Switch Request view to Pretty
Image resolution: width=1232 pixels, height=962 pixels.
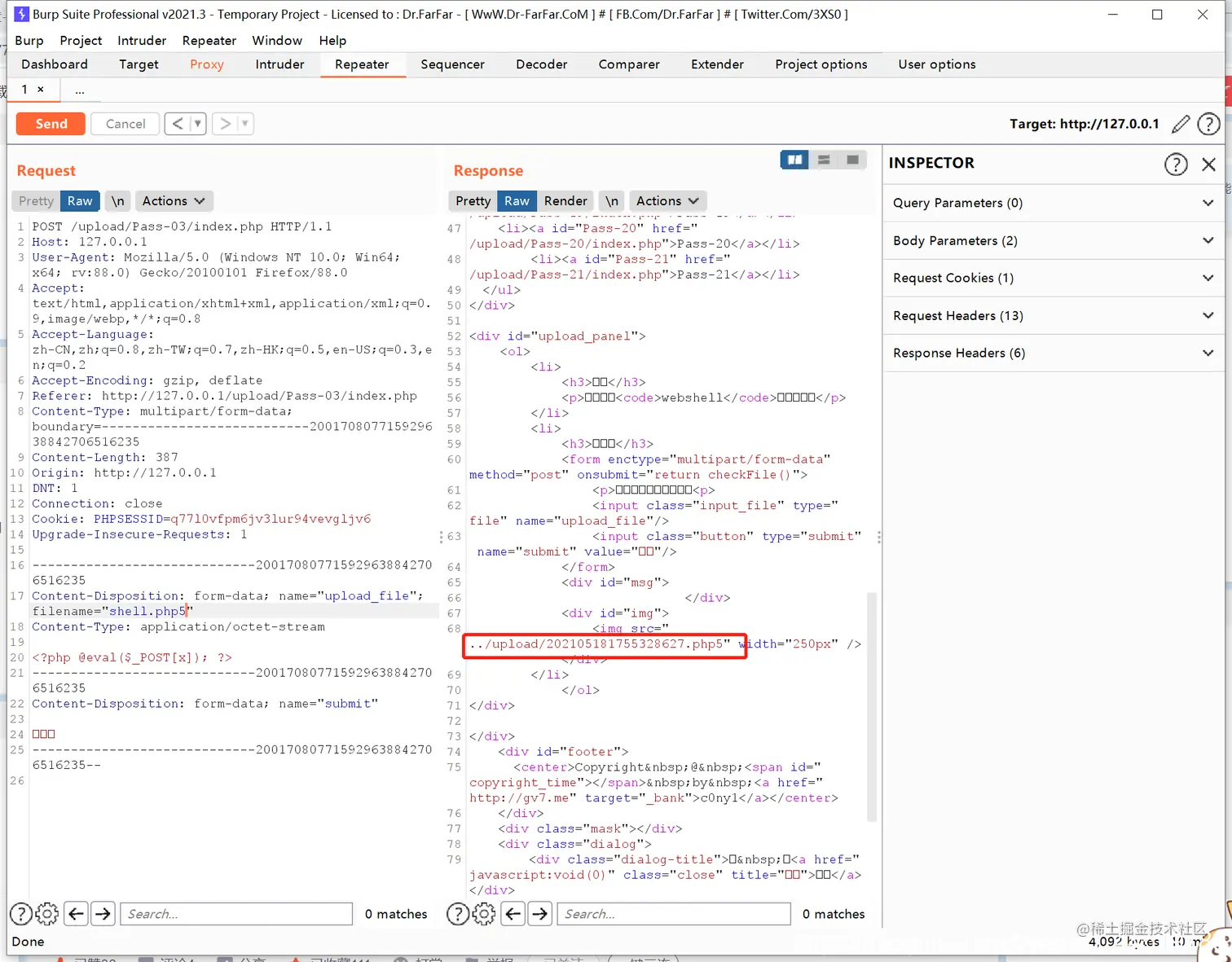pyautogui.click(x=36, y=201)
